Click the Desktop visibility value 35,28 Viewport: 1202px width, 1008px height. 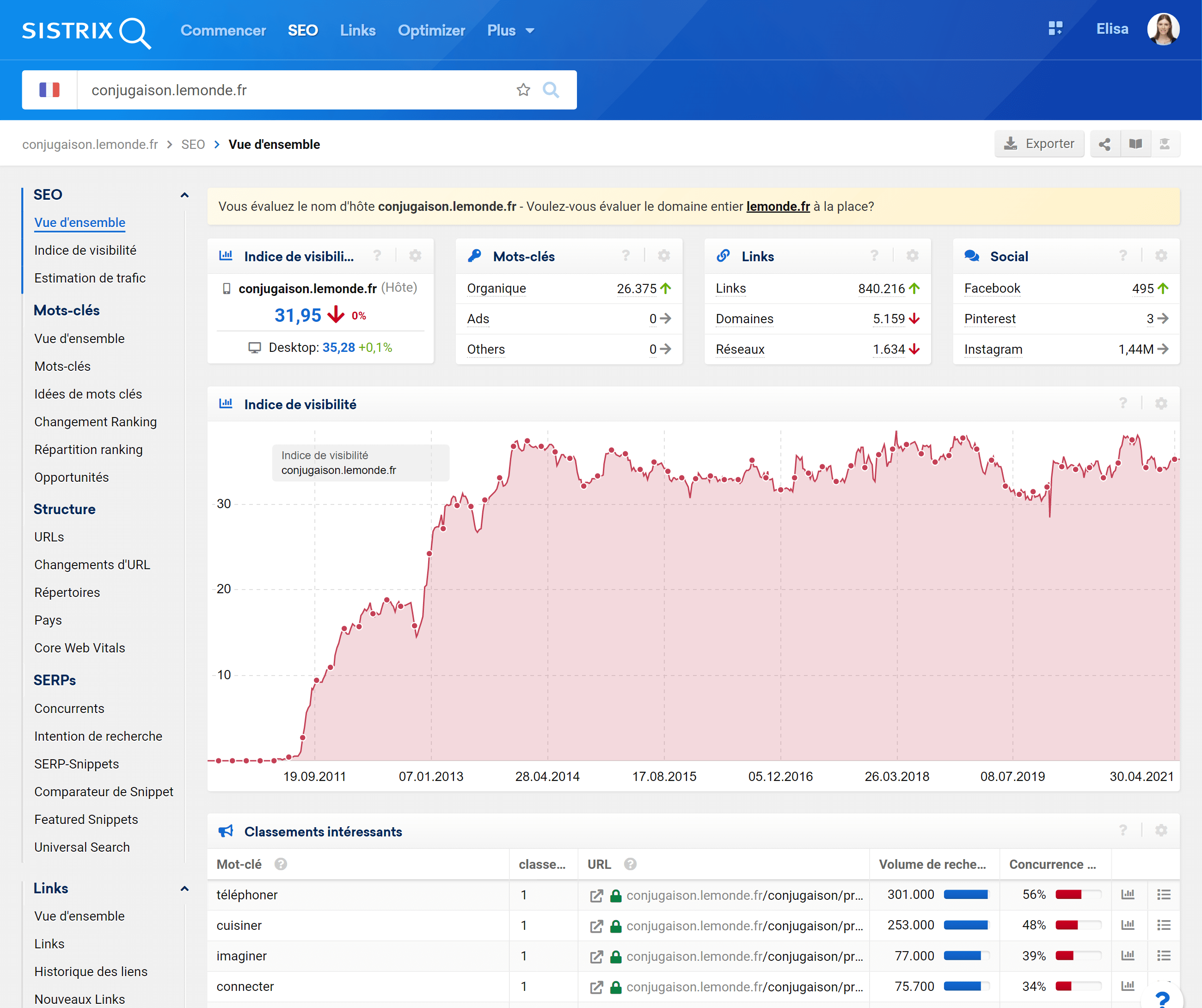coord(339,347)
